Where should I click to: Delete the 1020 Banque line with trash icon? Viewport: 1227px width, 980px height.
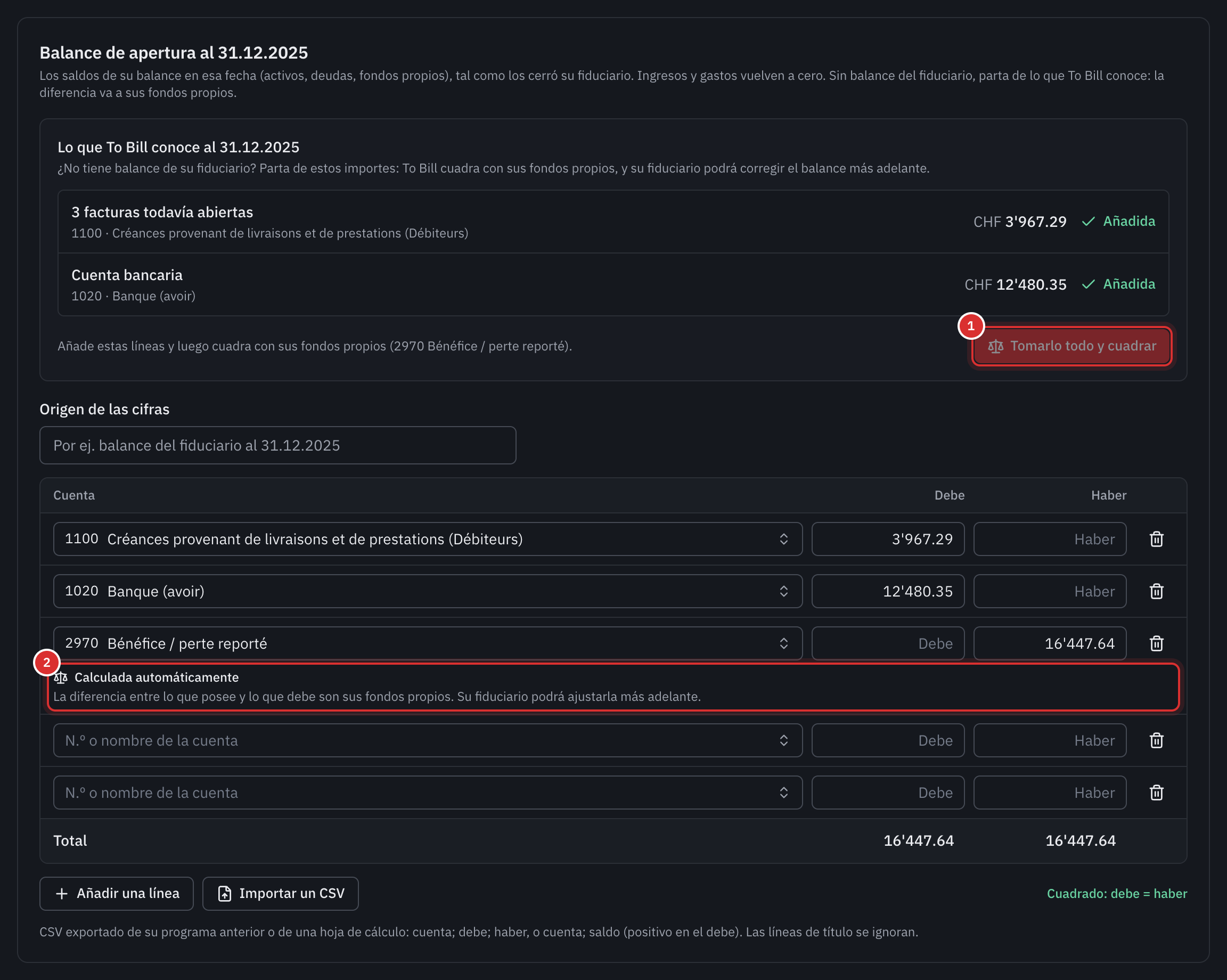click(1156, 591)
